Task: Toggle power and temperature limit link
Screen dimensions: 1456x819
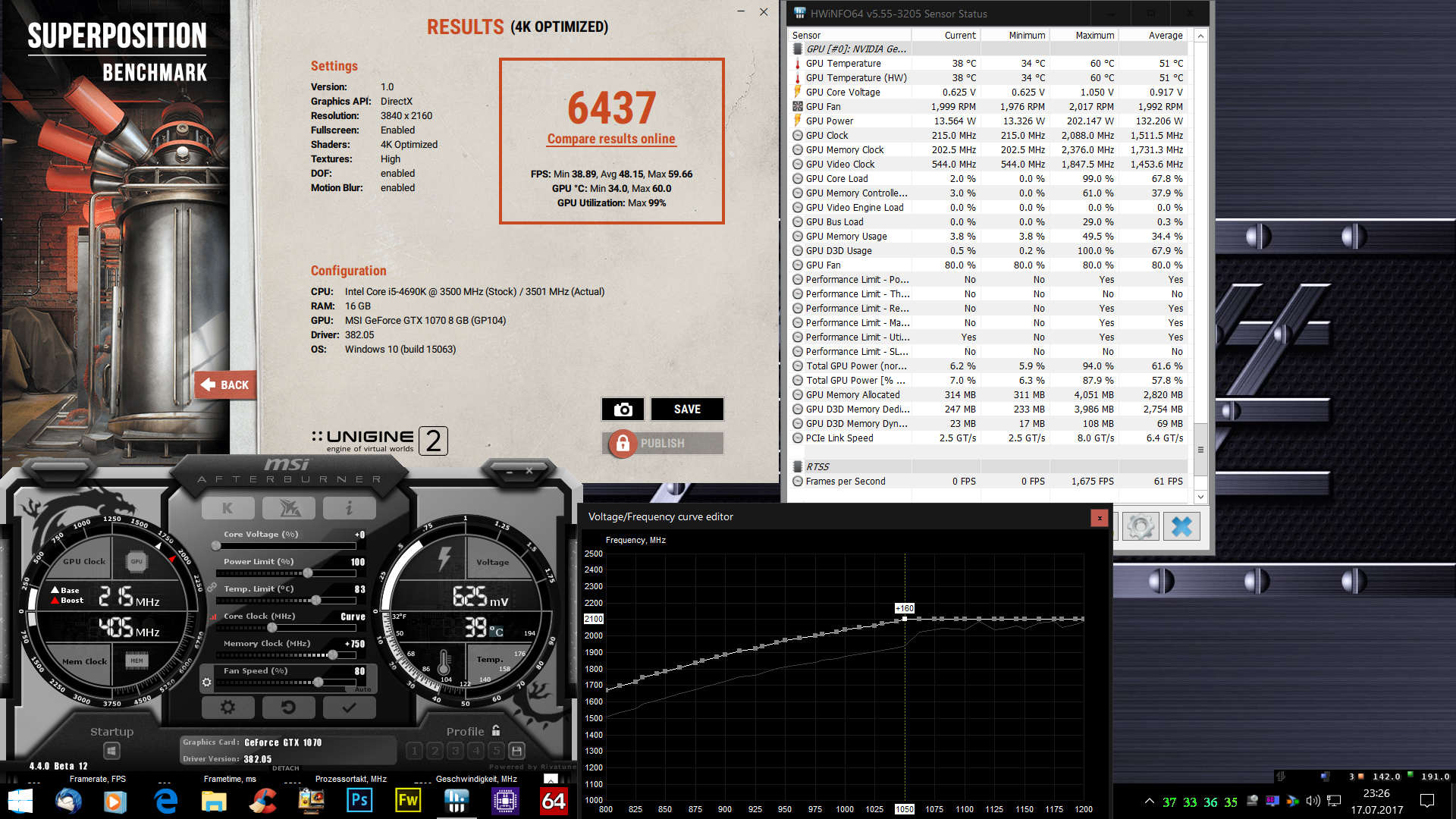Action: pyautogui.click(x=212, y=588)
